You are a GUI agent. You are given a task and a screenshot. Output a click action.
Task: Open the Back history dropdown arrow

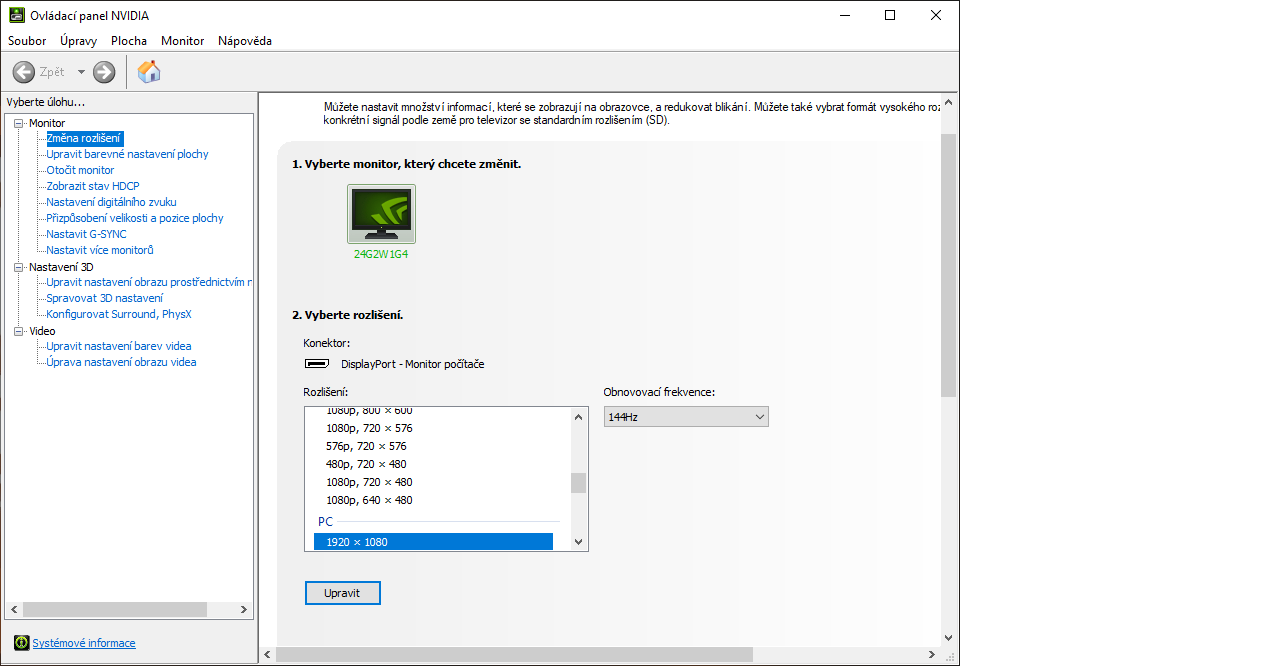81,72
